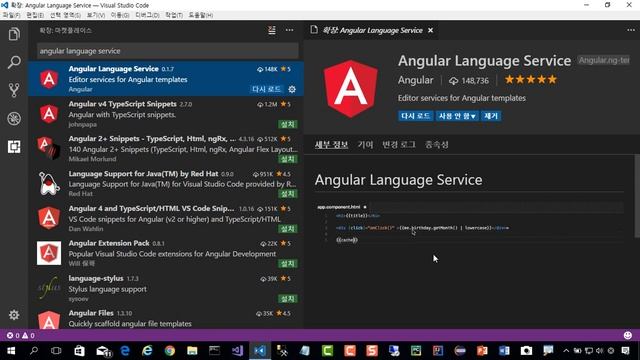Open the 사용 안 함 dropdown button
Viewport: 640px width, 360px height.
tap(457, 116)
